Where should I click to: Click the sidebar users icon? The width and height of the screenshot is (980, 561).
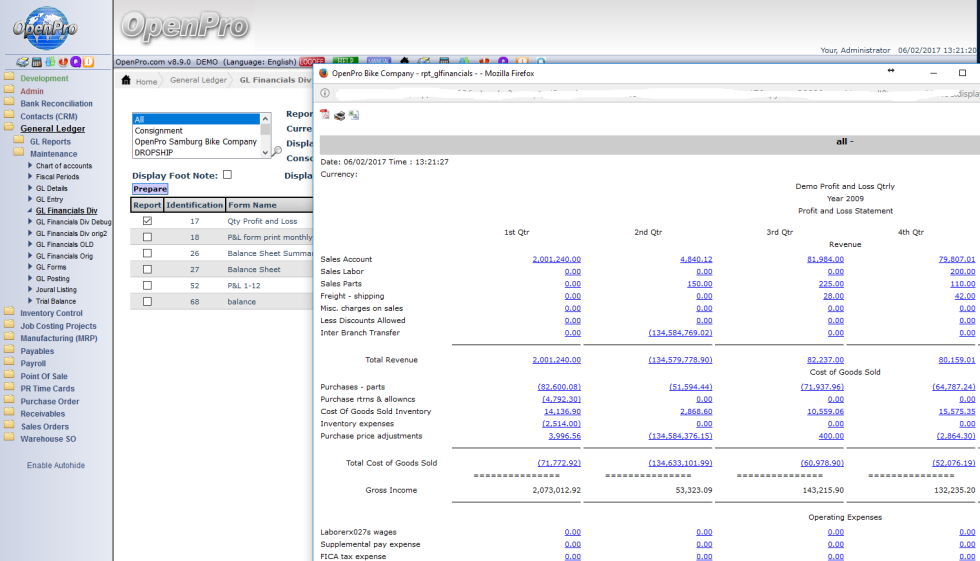pyautogui.click(x=50, y=62)
